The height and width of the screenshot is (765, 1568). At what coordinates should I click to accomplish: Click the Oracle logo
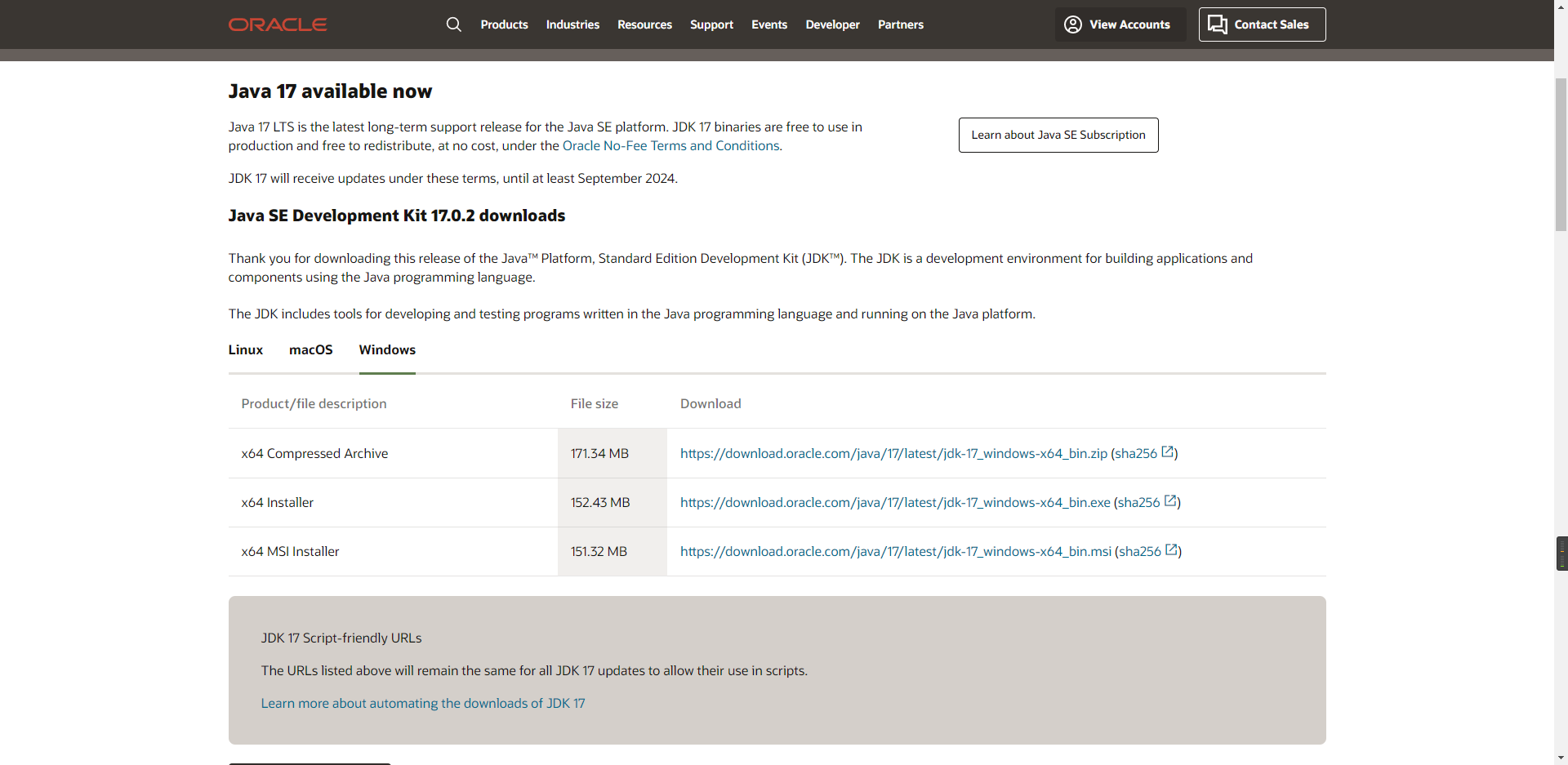(278, 24)
